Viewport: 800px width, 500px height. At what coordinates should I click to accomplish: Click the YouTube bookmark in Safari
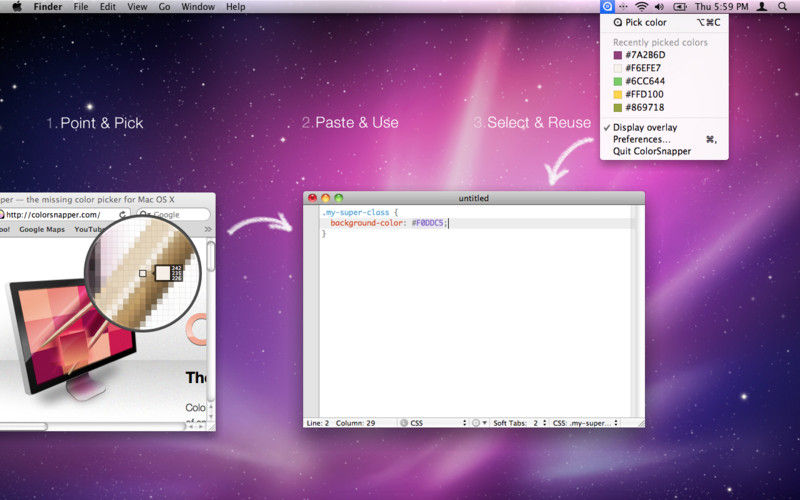(x=89, y=230)
